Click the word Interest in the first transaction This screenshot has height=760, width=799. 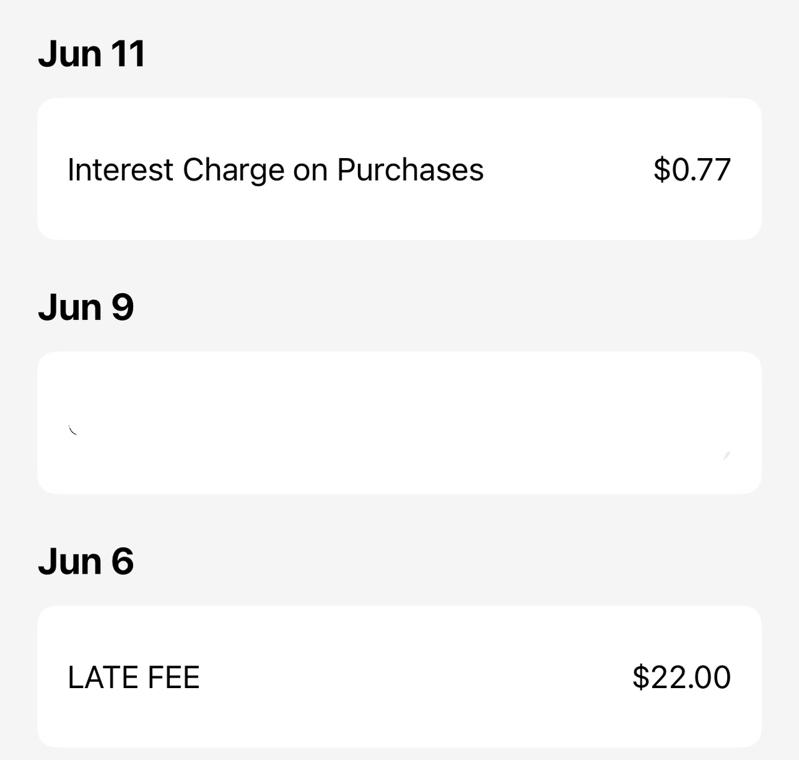[x=120, y=169]
